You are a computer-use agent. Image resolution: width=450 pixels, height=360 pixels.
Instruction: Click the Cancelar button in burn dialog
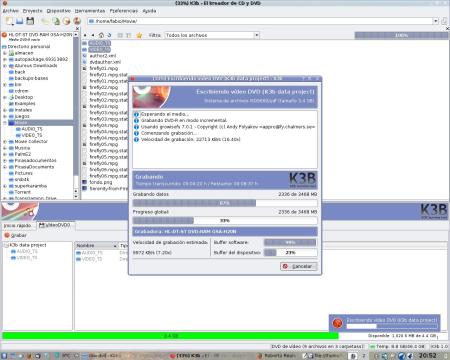point(298,266)
